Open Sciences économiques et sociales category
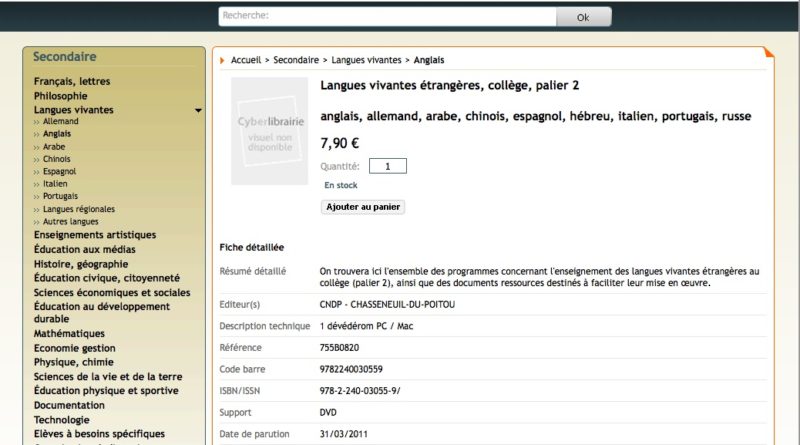The width and height of the screenshot is (800, 445). point(112,292)
